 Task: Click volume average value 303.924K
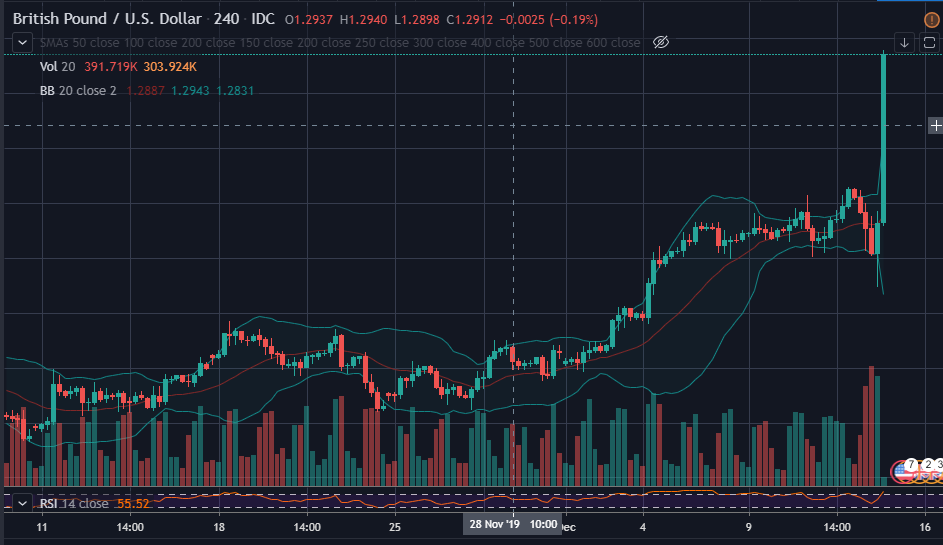pyautogui.click(x=170, y=67)
